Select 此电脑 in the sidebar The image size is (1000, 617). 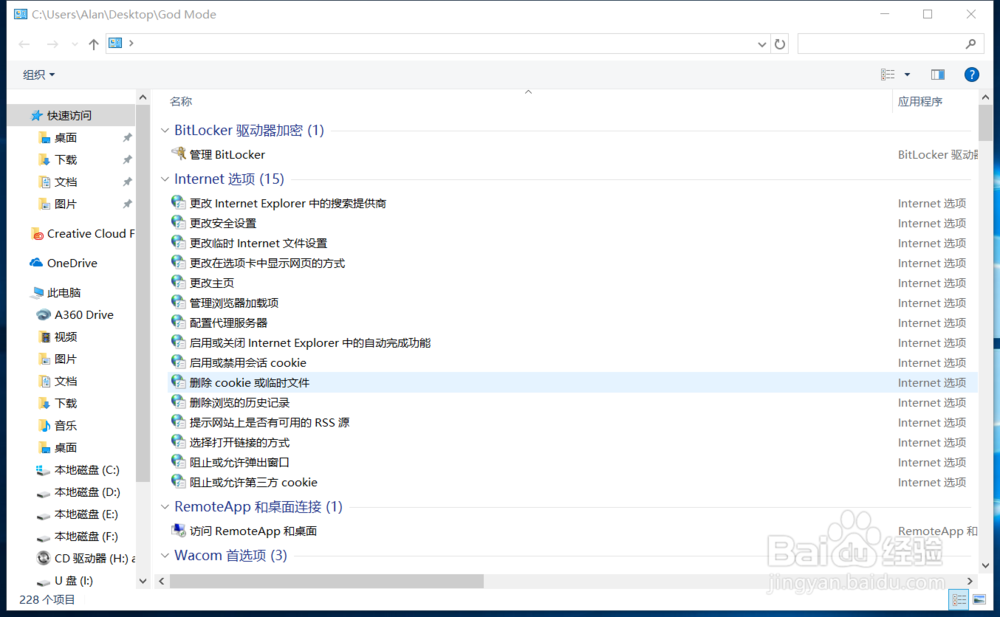point(63,293)
